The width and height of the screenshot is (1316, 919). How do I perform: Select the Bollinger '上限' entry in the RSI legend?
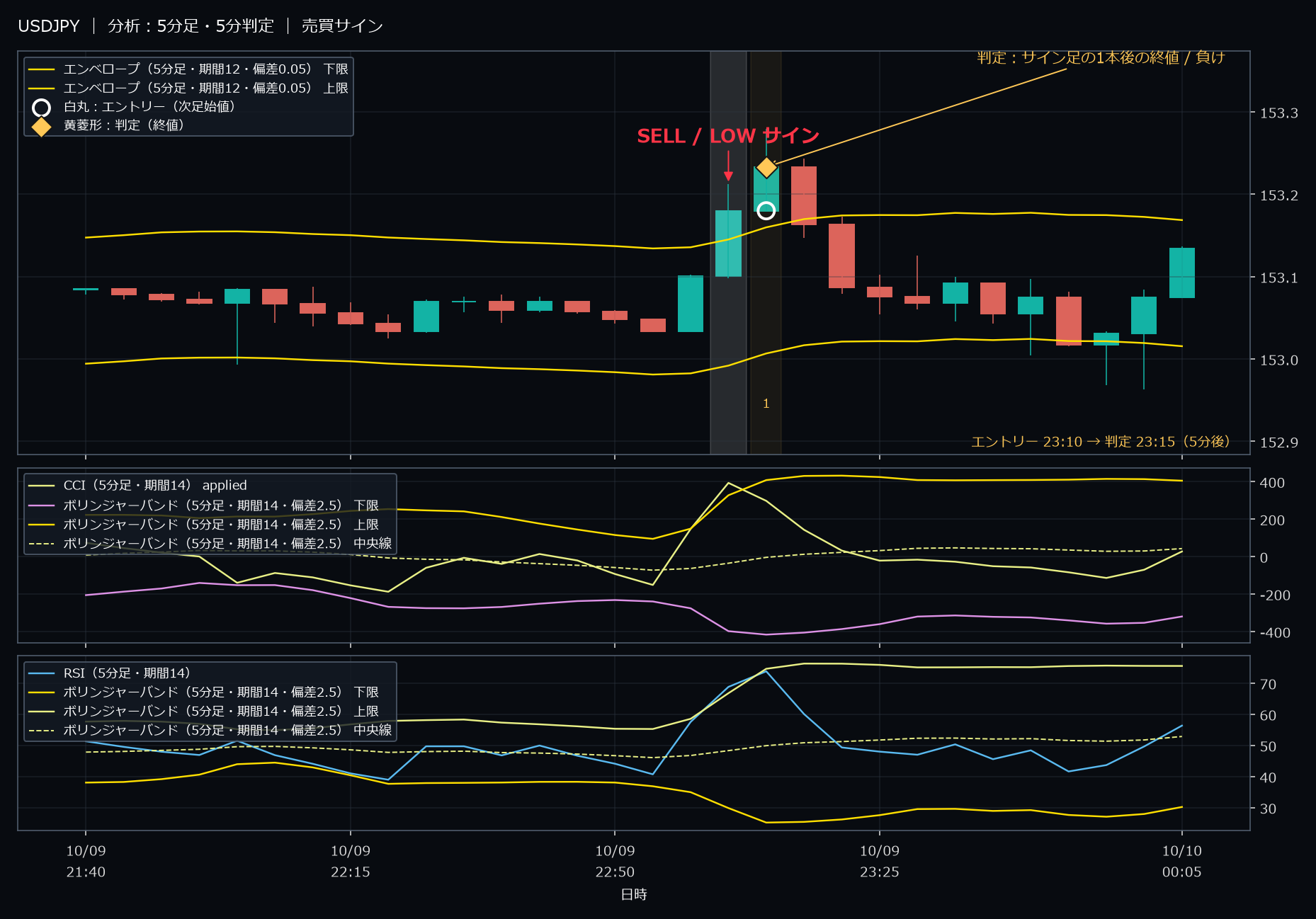(204, 712)
